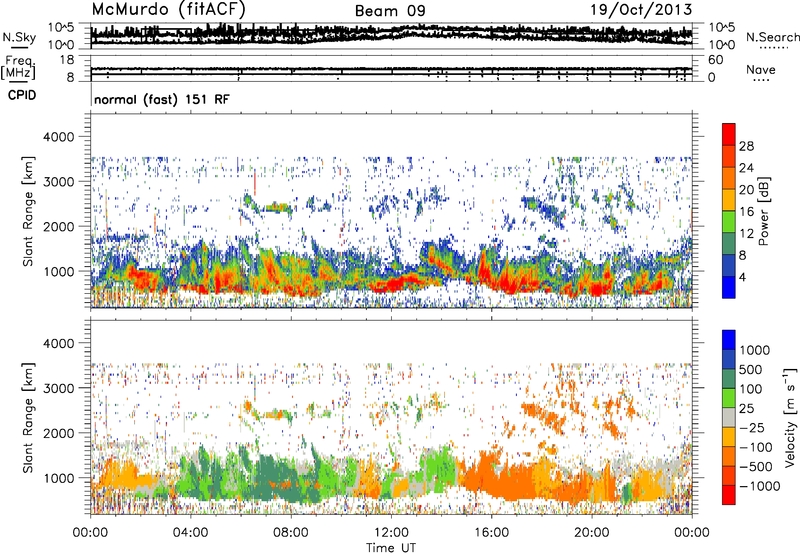Viewport: 800px width, 554px height.
Task: Click the Freq. [MHz] axis label
Action: click(19, 68)
